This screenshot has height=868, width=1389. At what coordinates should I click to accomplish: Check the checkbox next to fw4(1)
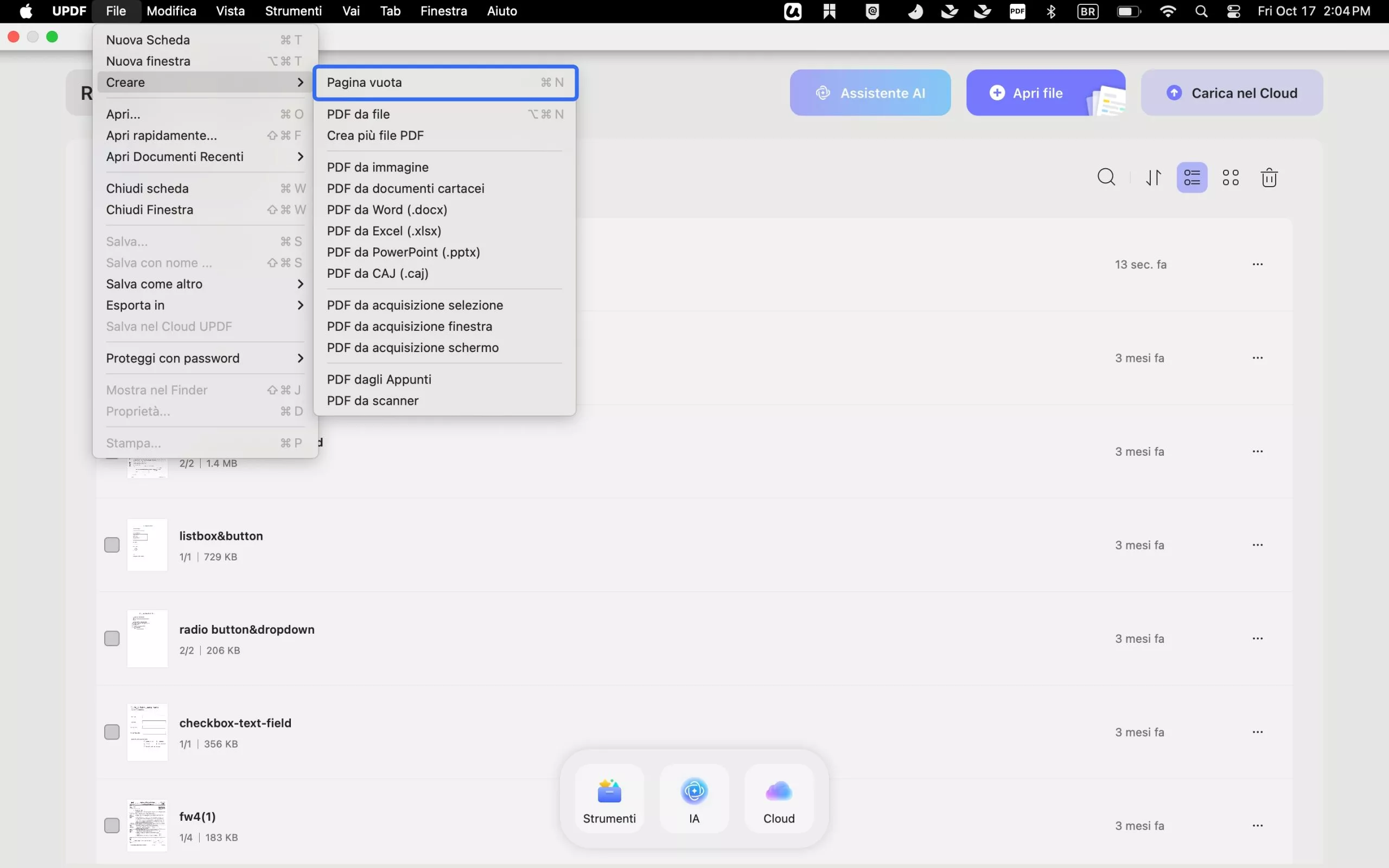pyautogui.click(x=112, y=825)
